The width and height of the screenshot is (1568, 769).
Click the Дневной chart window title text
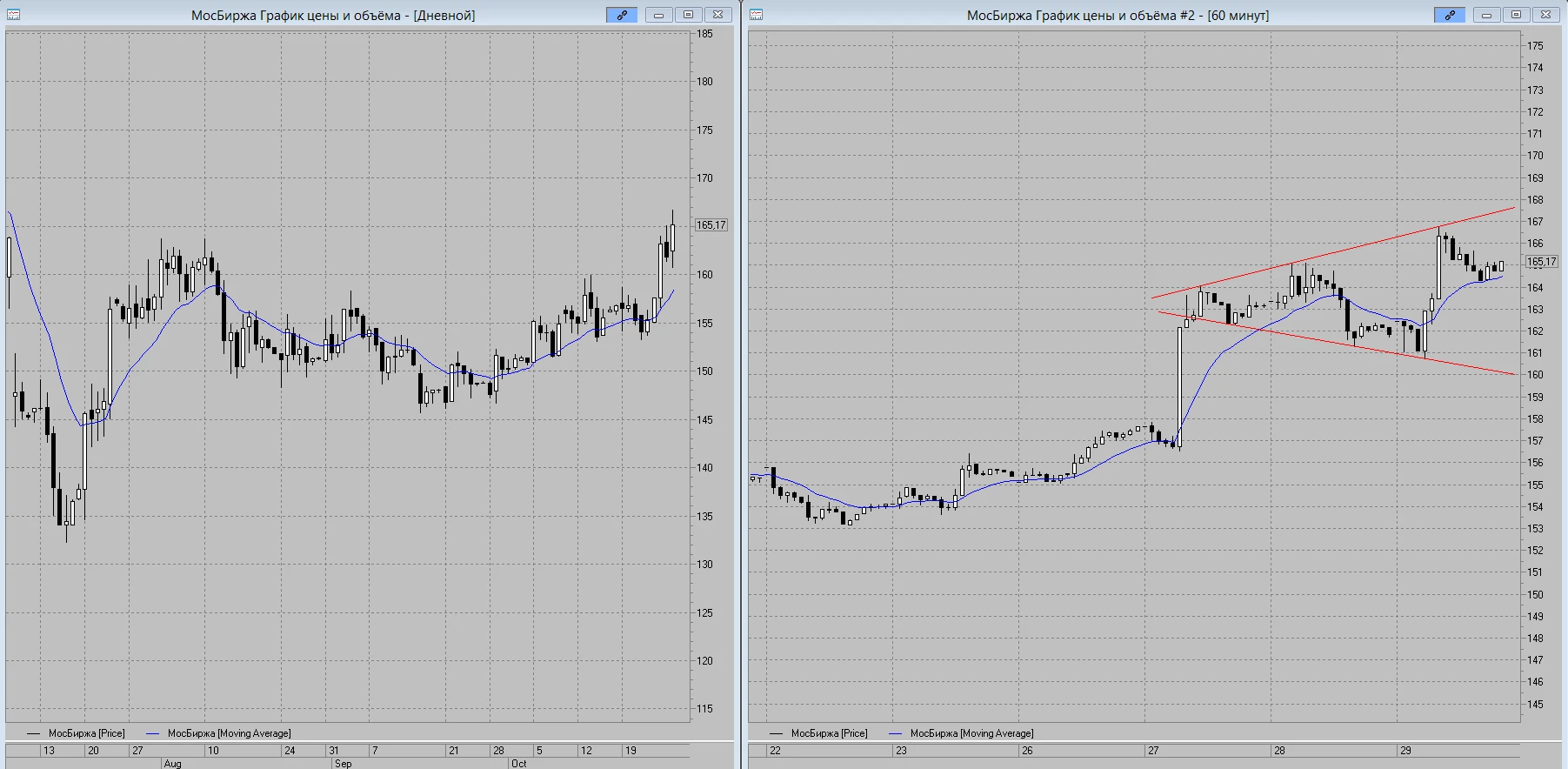click(x=333, y=15)
